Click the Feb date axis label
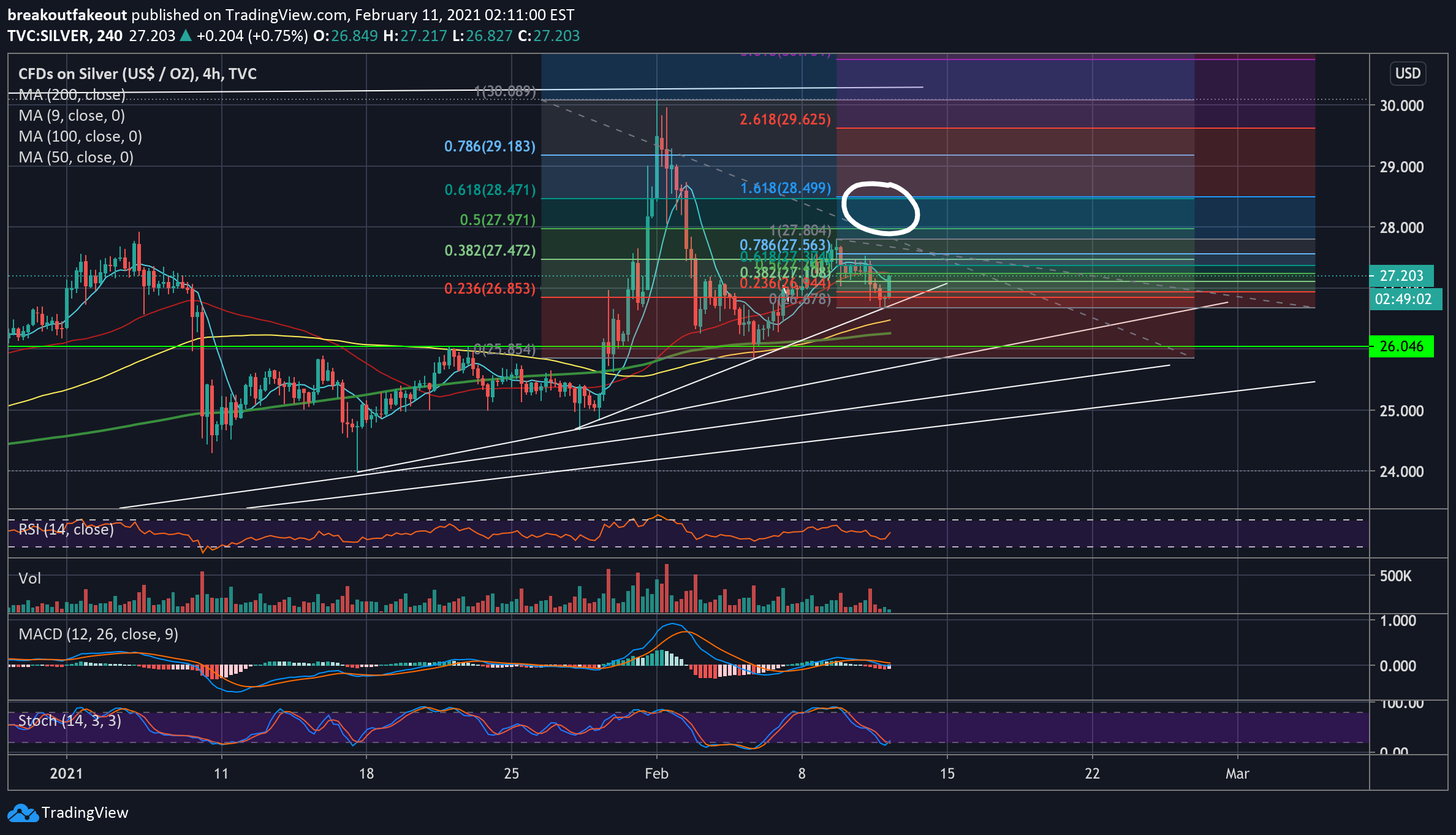1456x835 pixels. [656, 774]
